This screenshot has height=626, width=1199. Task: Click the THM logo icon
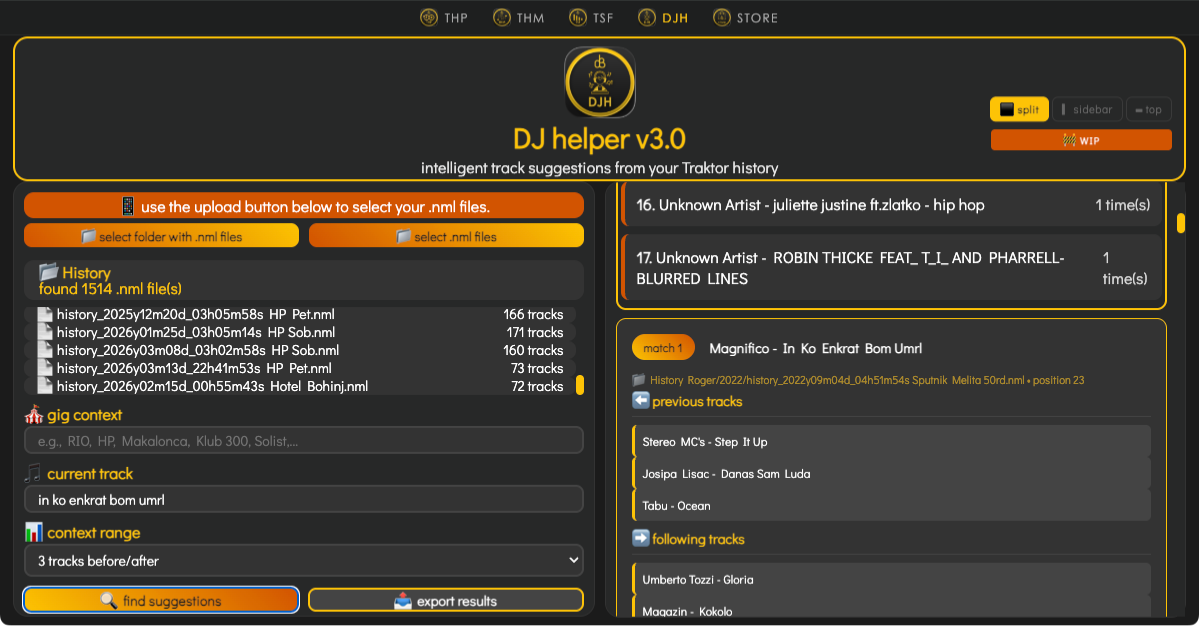tap(502, 18)
